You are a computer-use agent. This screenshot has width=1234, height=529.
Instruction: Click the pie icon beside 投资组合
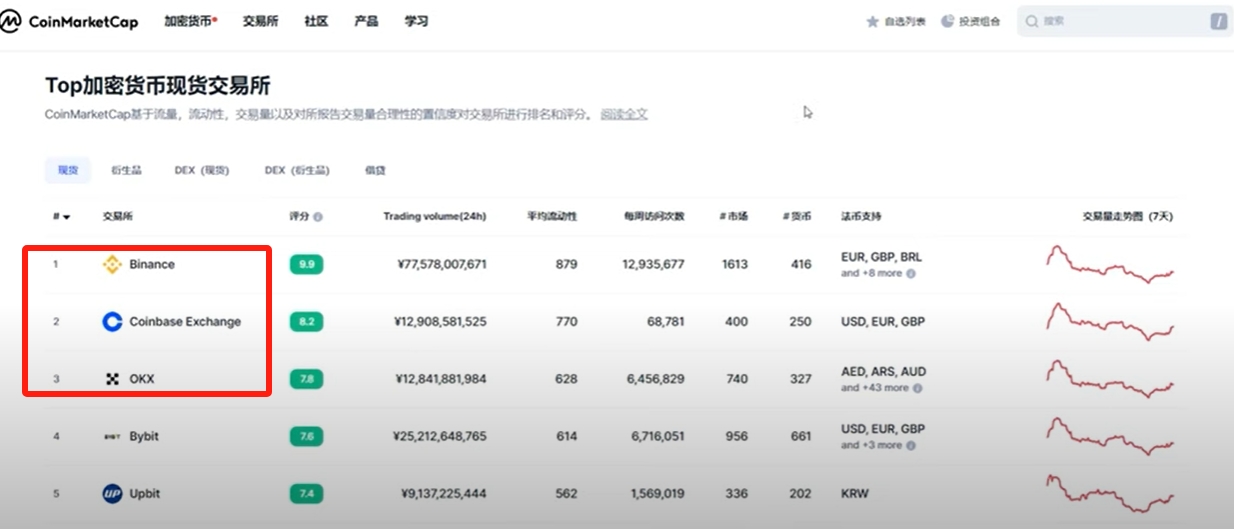pos(948,21)
